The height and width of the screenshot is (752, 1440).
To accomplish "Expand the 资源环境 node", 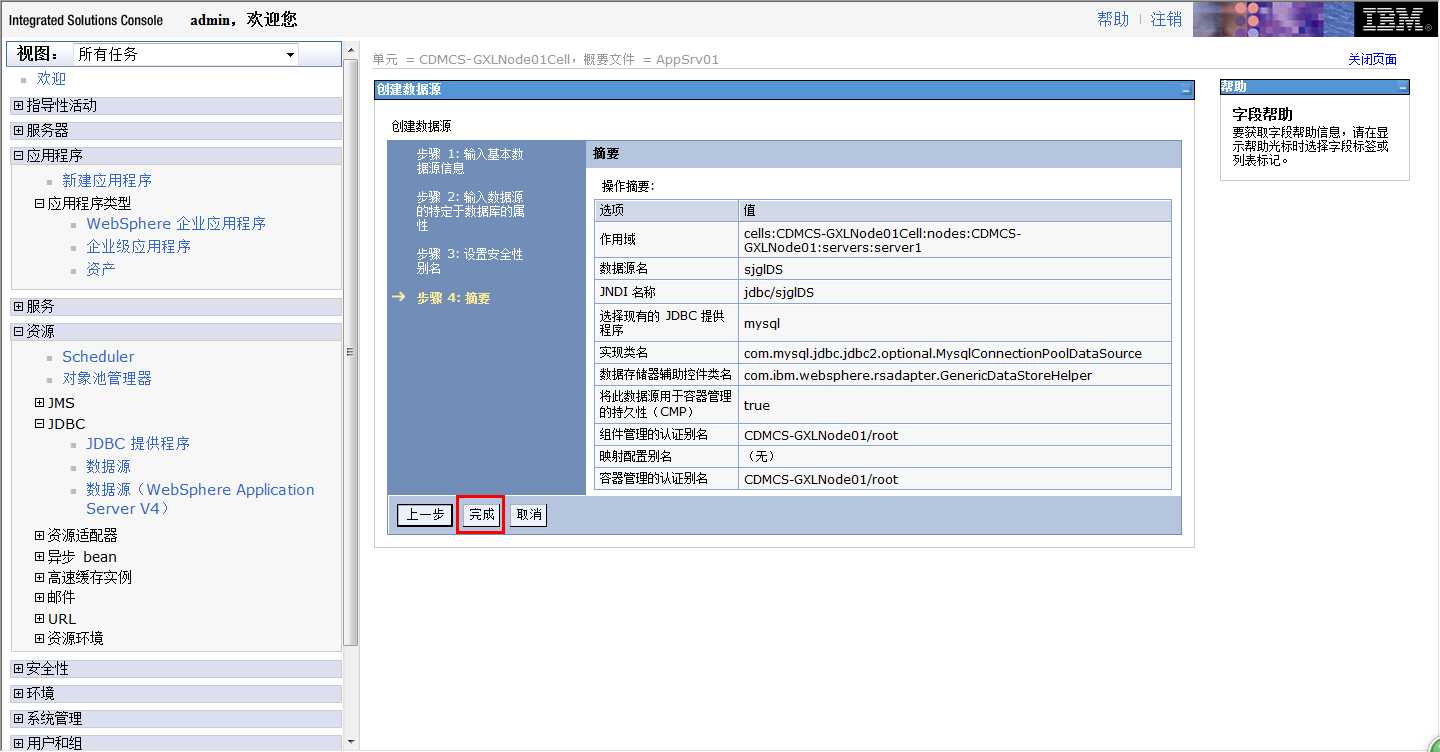I will tap(40, 638).
